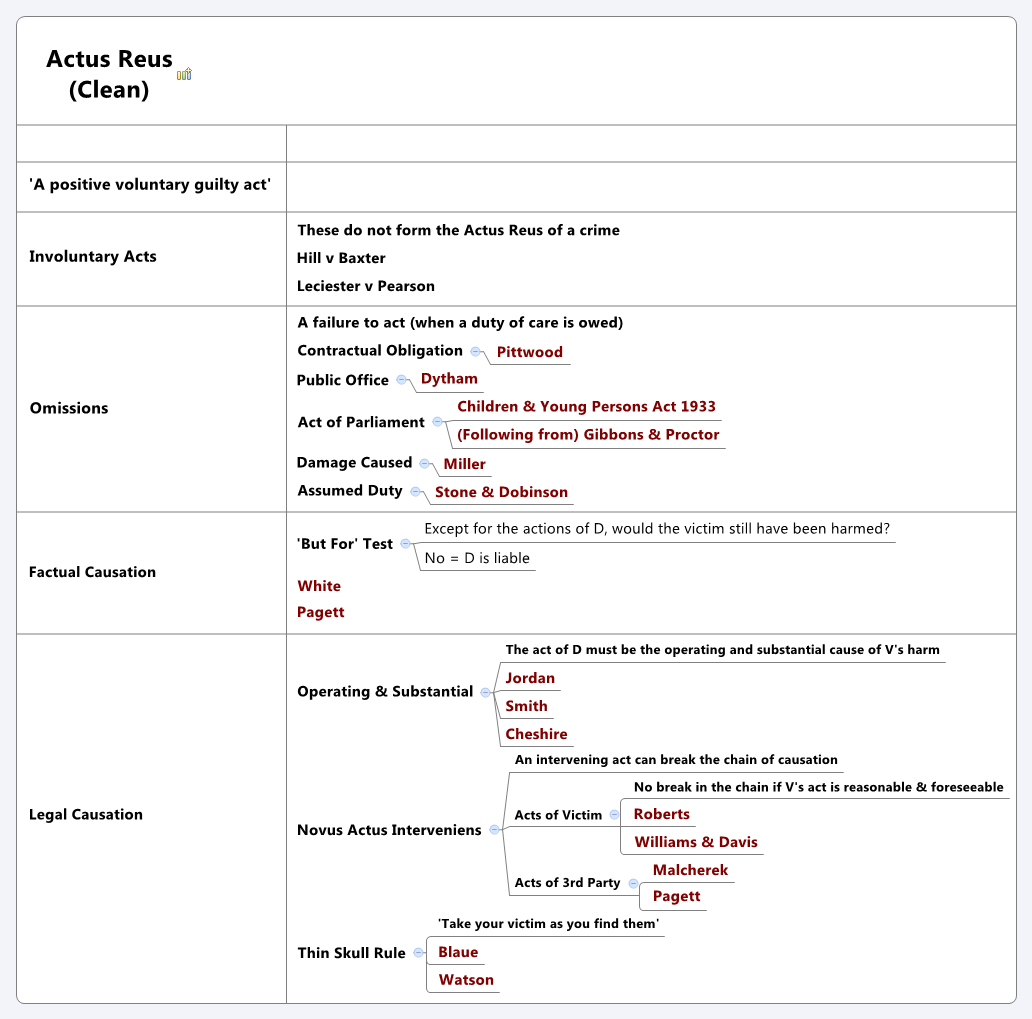Open the Stone & Dobinson case
The width and height of the screenshot is (1032, 1019).
(501, 492)
